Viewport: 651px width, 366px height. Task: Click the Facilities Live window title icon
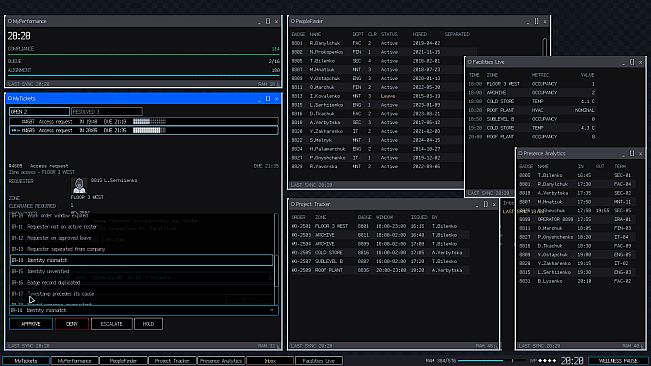470,62
